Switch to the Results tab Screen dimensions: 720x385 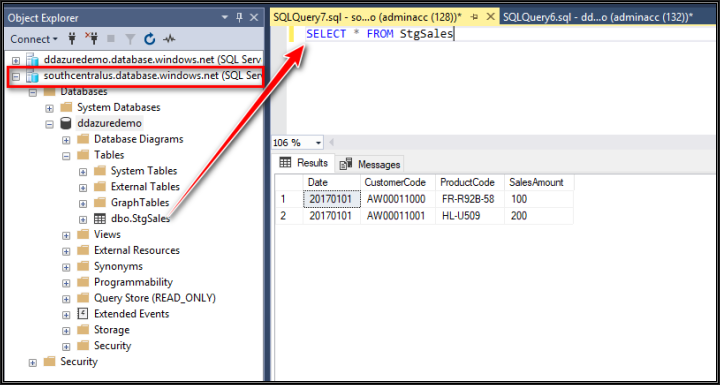(304, 163)
